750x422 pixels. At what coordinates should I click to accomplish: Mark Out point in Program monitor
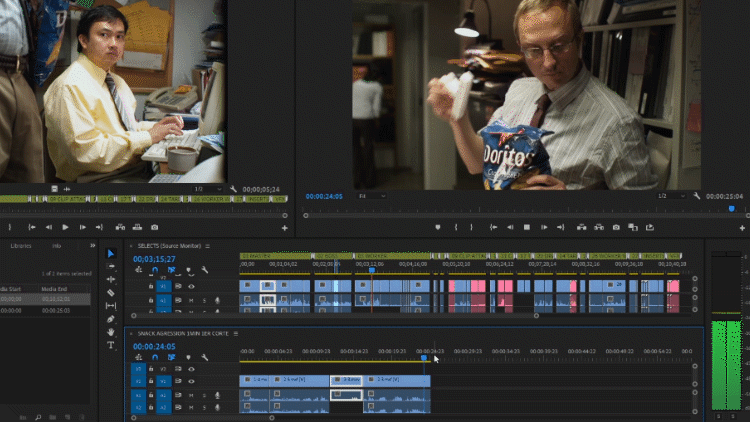pos(472,227)
